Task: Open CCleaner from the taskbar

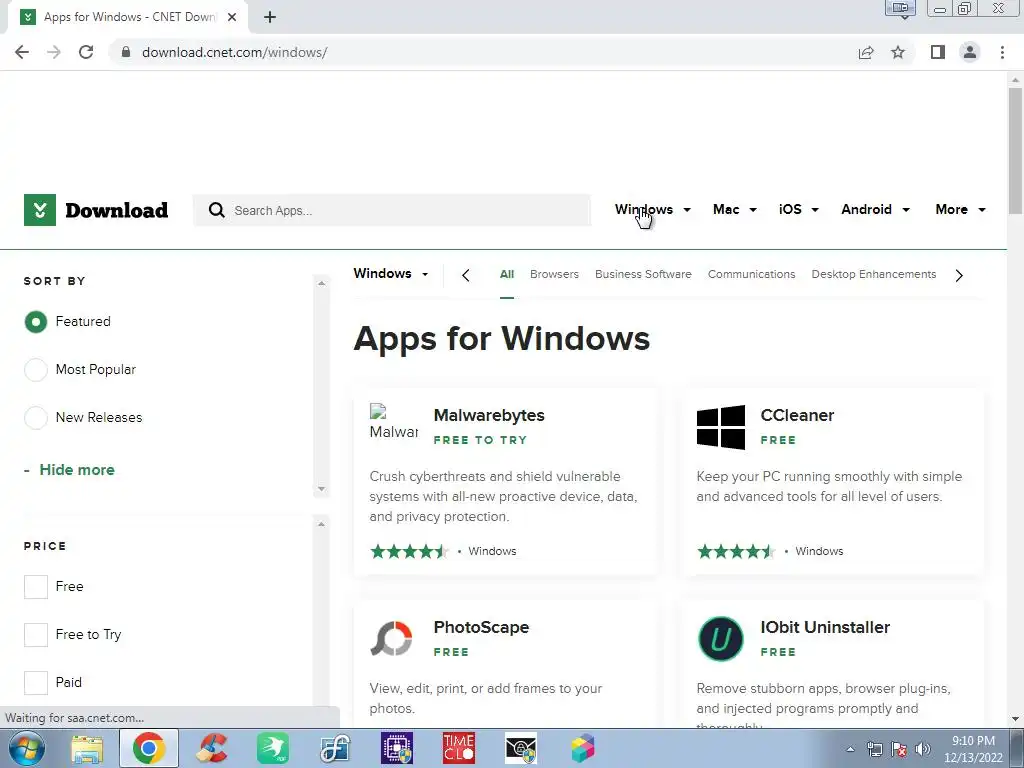Action: pos(211,748)
